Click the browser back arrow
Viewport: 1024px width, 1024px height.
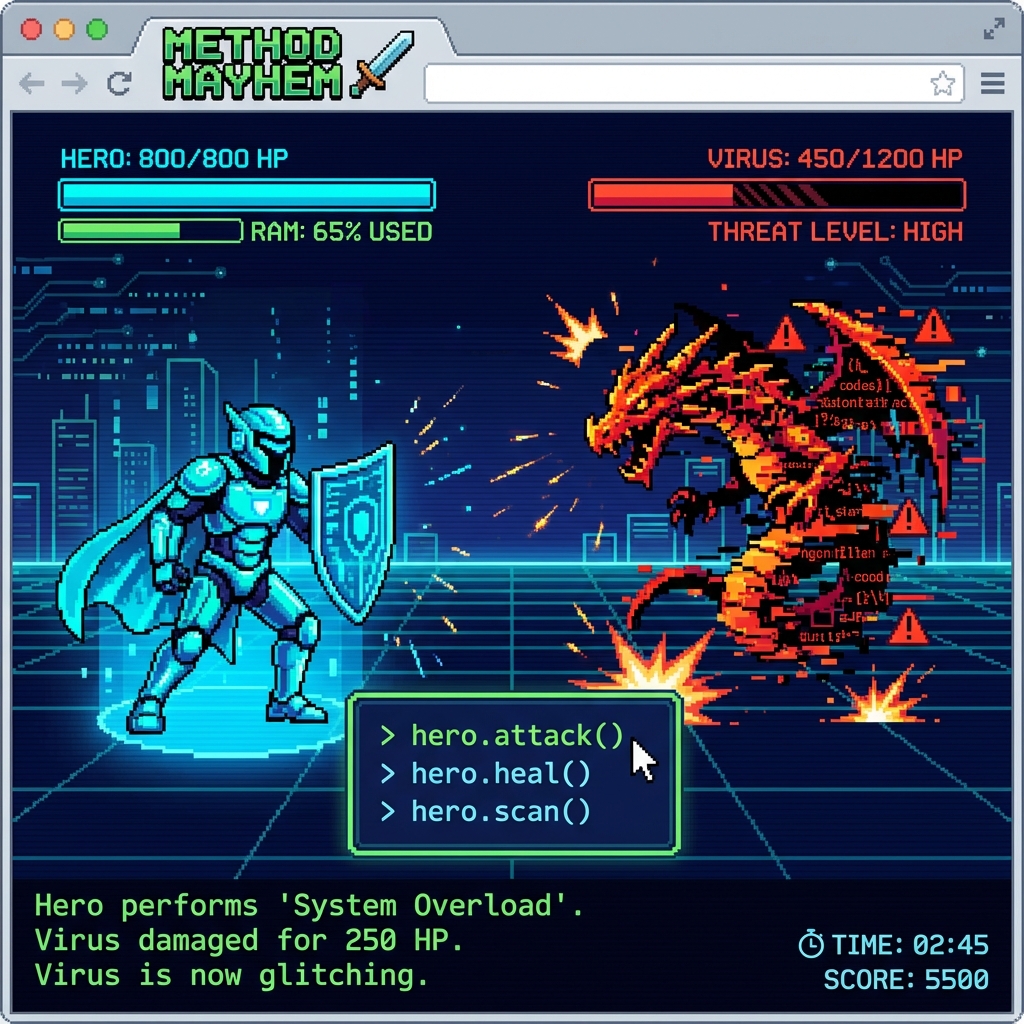tap(32, 84)
